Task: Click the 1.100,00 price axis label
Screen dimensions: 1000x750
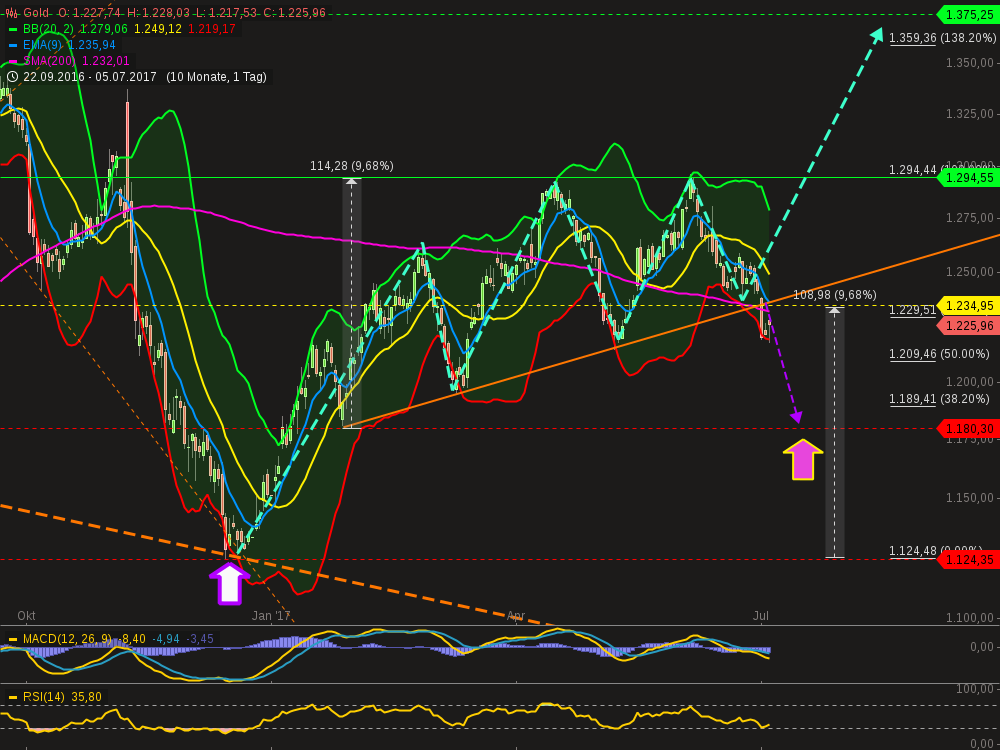Action: 971,617
